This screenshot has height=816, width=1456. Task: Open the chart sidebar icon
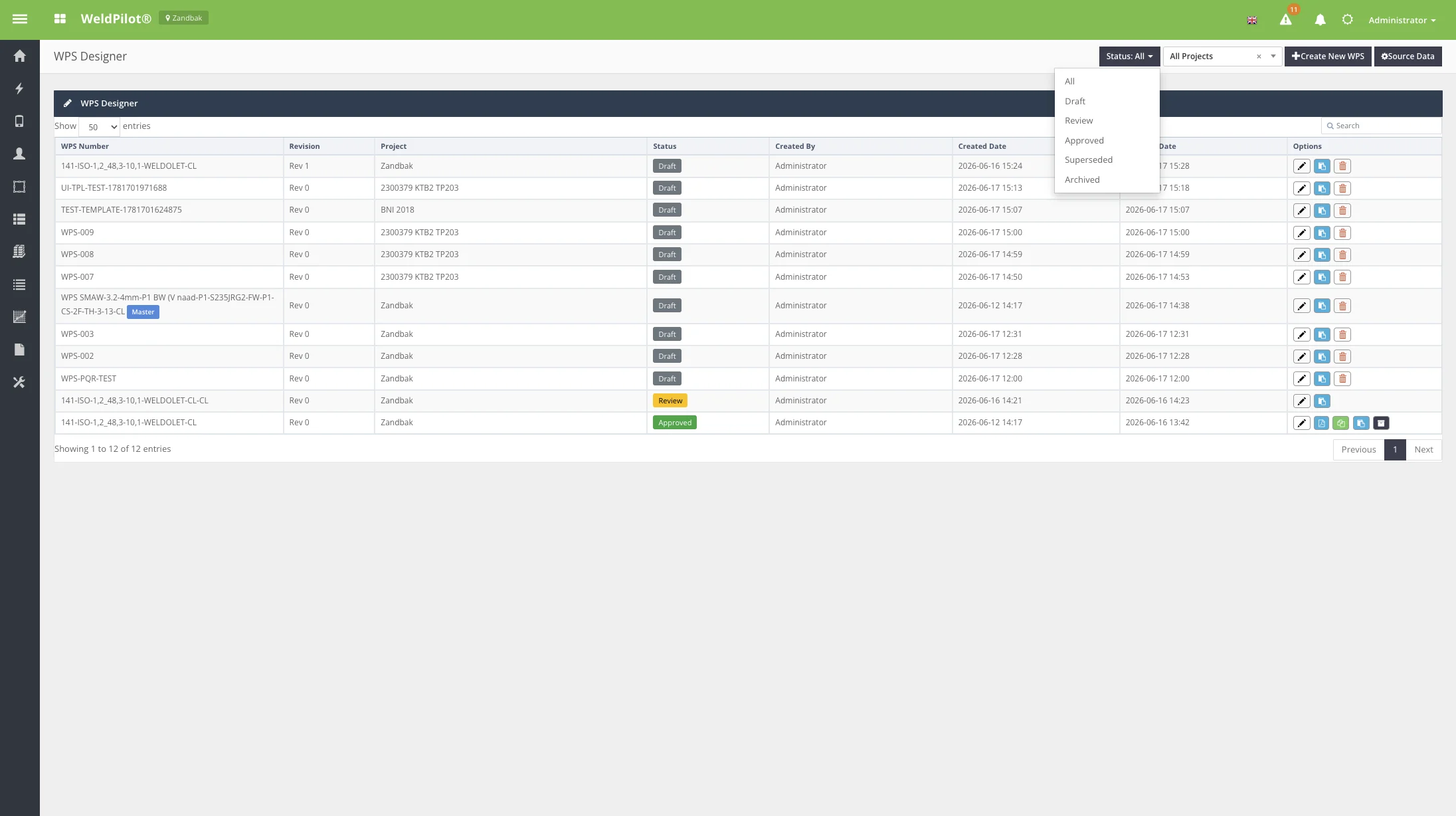[19, 317]
